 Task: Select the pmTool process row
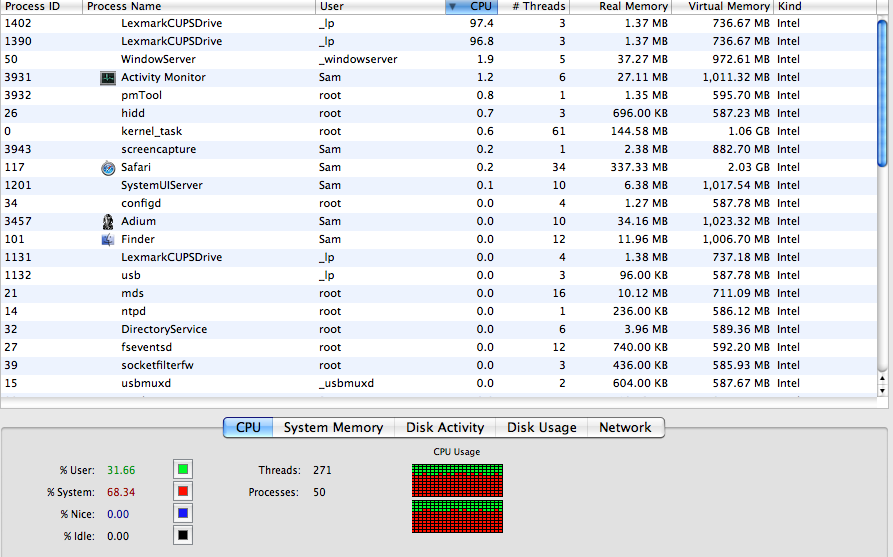click(x=439, y=95)
